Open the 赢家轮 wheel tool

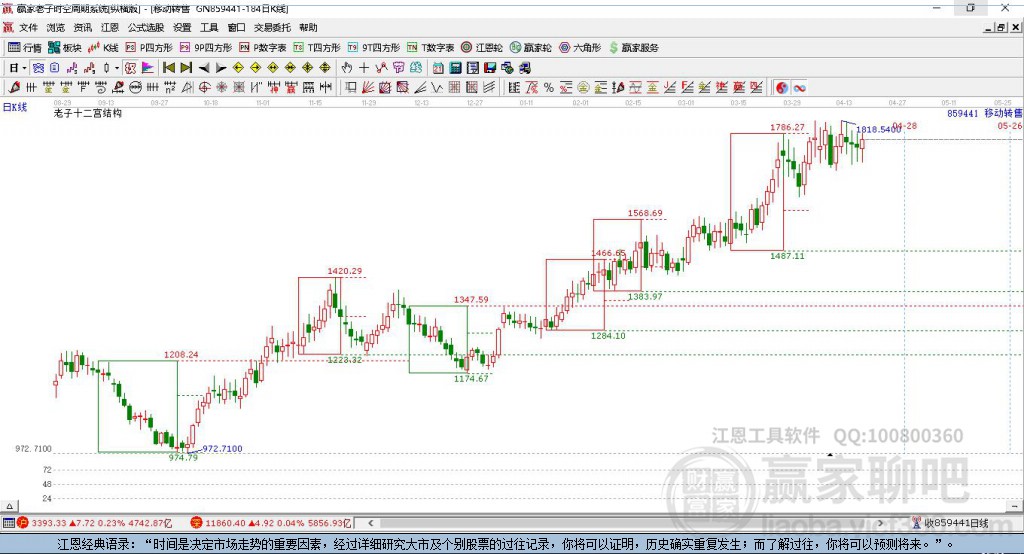[x=530, y=48]
